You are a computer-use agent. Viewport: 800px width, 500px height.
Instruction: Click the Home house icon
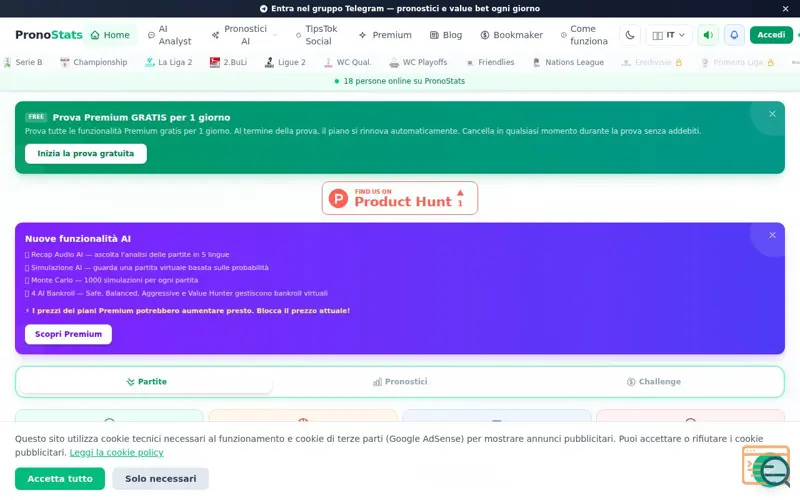[x=95, y=35]
